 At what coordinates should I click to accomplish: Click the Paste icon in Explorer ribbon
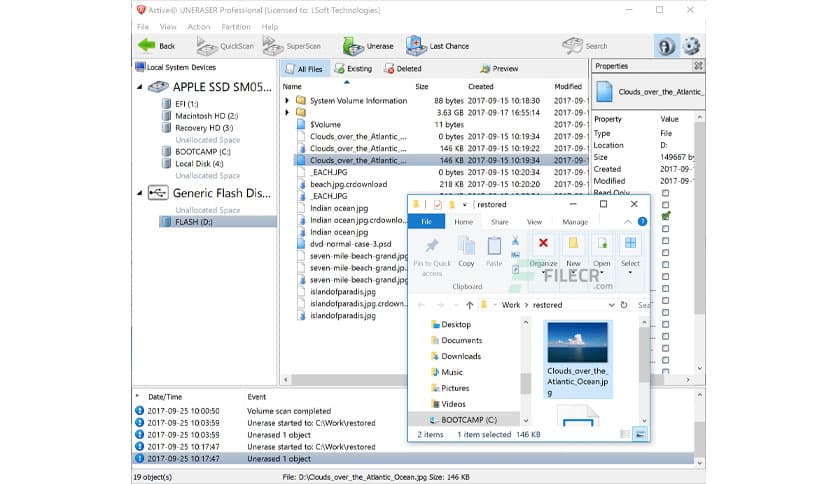pos(494,252)
